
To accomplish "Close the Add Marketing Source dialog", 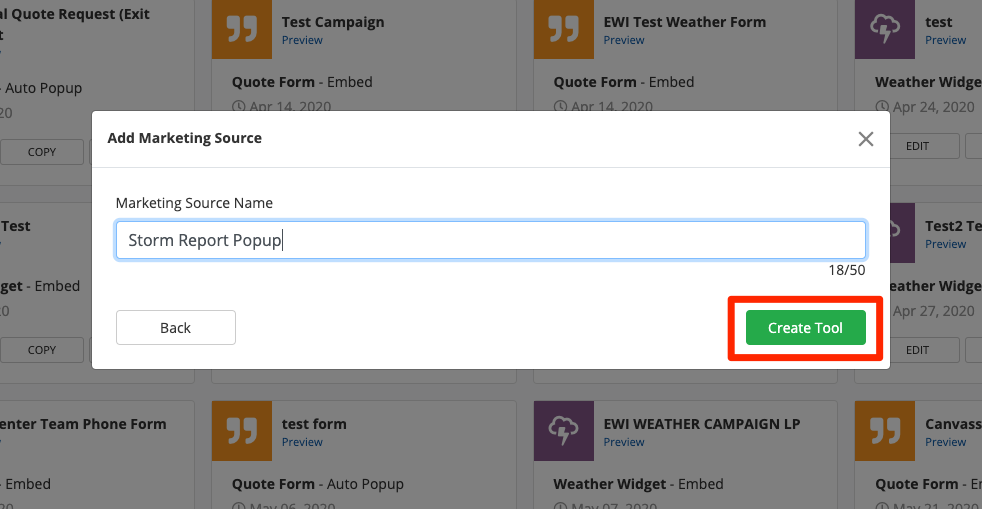I will click(x=866, y=139).
